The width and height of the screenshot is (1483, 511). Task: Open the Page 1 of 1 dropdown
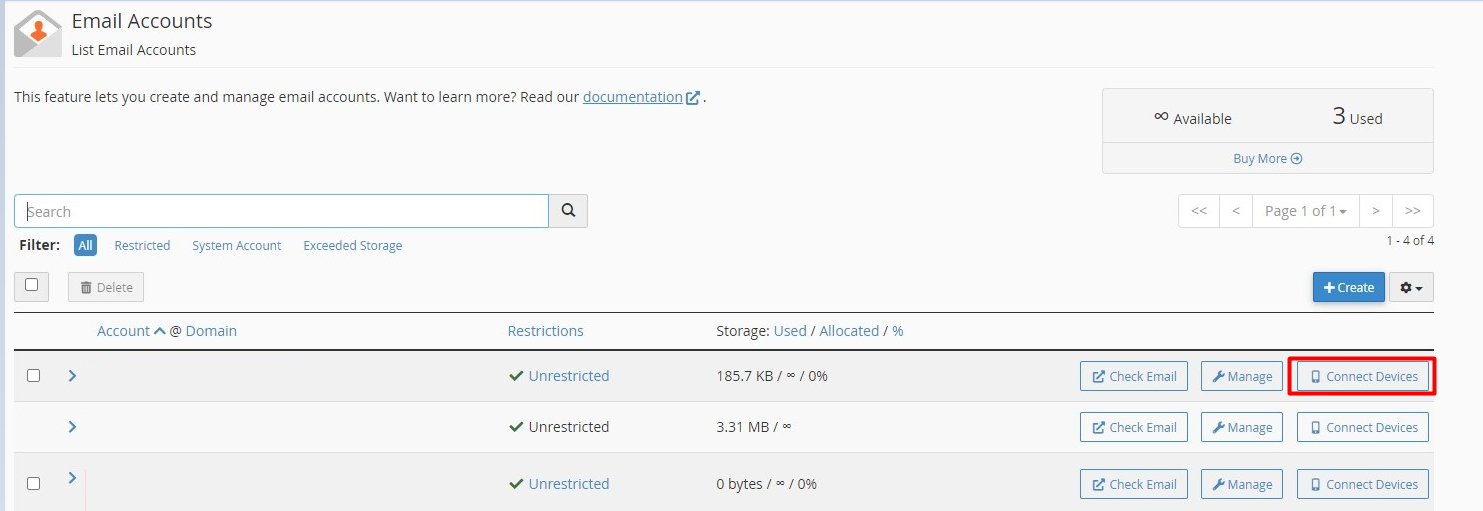1304,211
